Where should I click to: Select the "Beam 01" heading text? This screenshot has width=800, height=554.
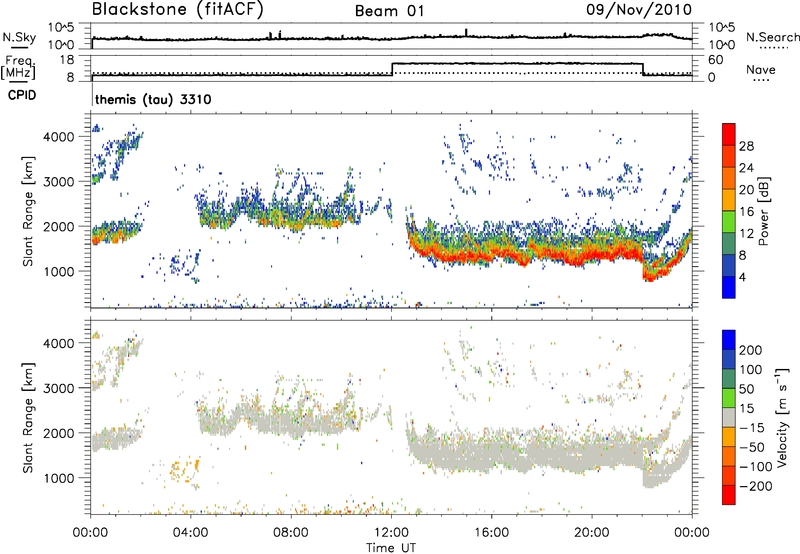[389, 11]
